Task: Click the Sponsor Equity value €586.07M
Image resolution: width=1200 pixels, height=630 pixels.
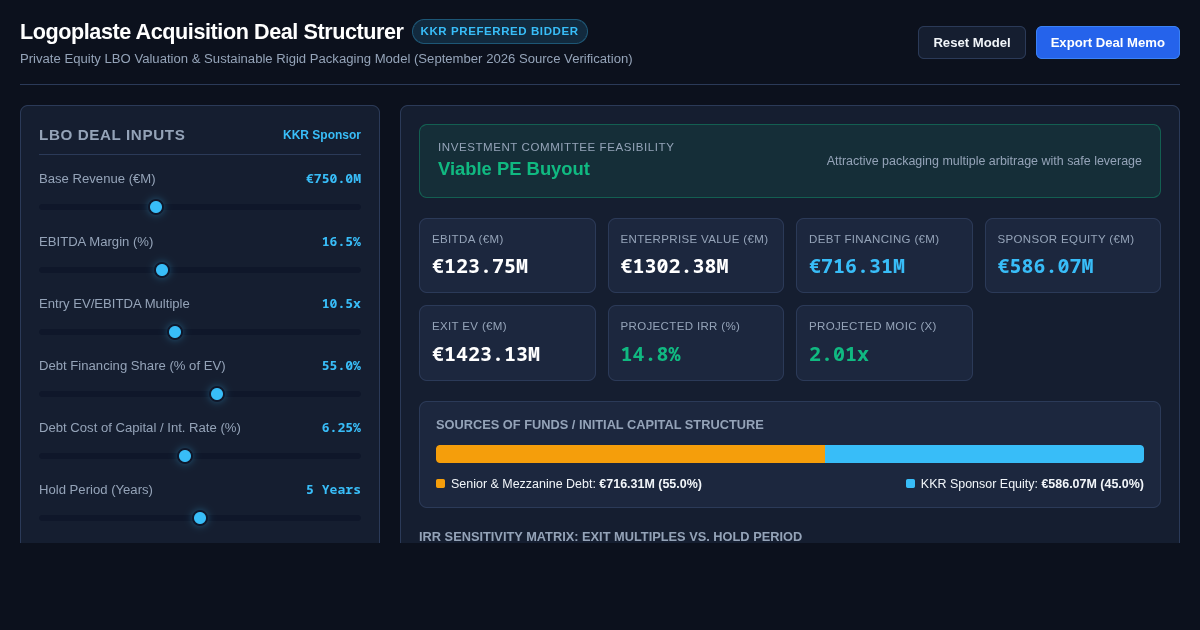Action: coord(1045,266)
